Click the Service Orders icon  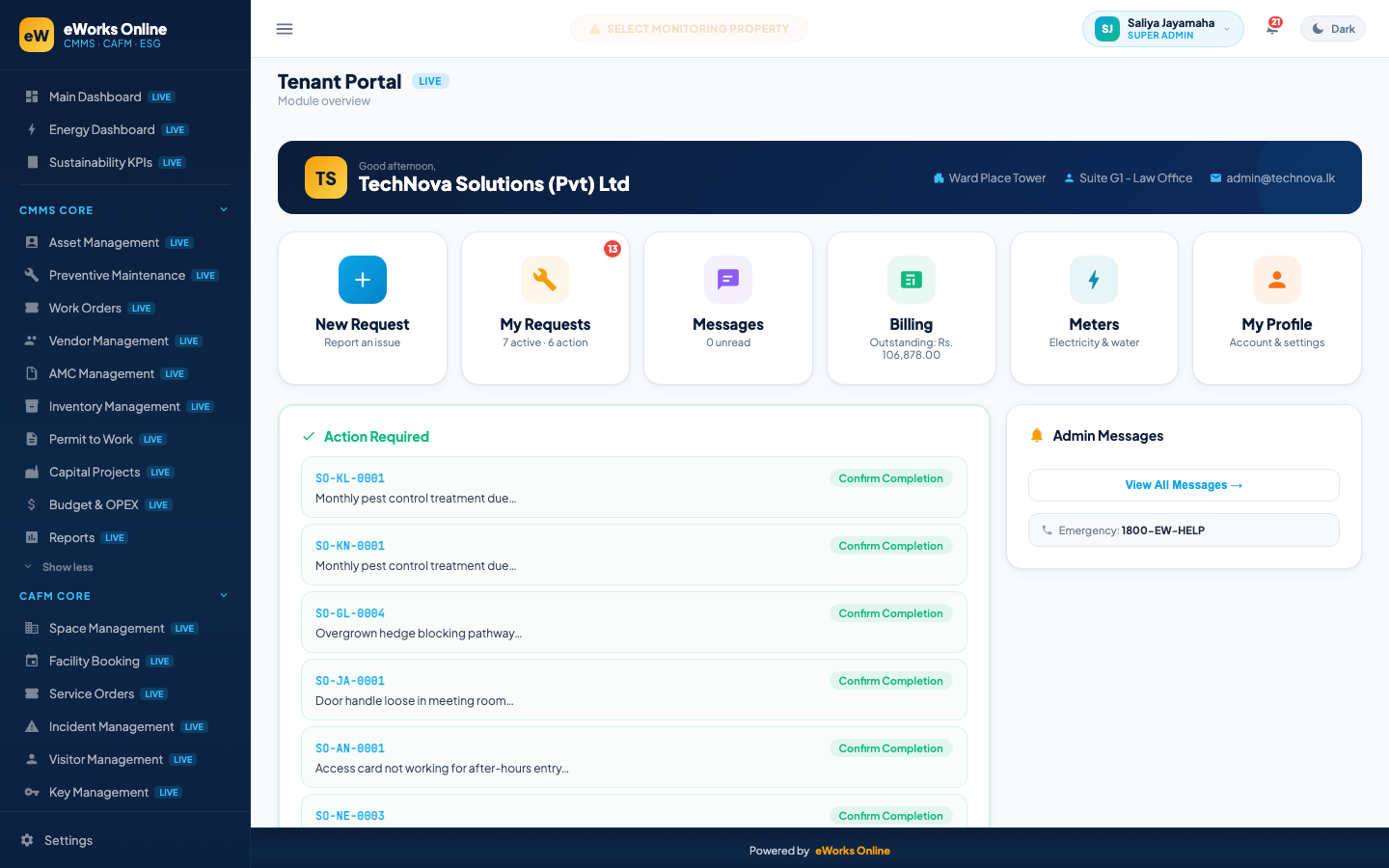pos(32,693)
